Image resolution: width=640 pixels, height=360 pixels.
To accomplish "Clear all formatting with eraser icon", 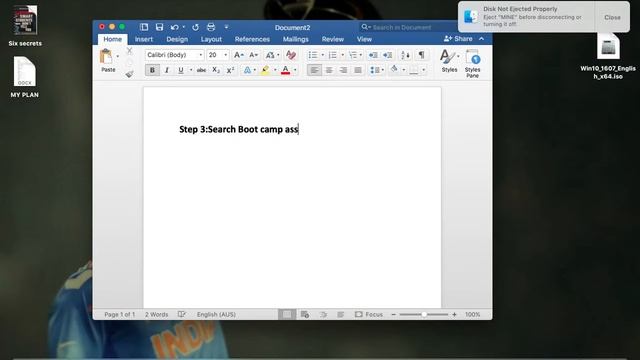I will (291, 55).
